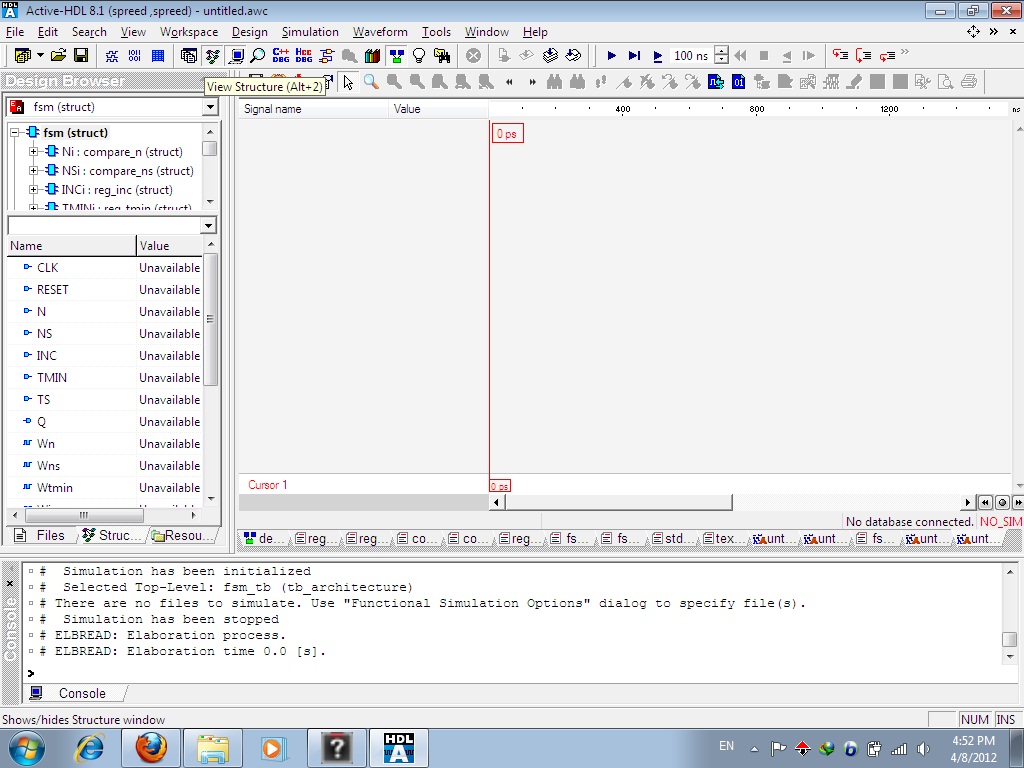Click the magnifier icon in main toolbar
The width and height of the screenshot is (1024, 768).
coord(258,56)
